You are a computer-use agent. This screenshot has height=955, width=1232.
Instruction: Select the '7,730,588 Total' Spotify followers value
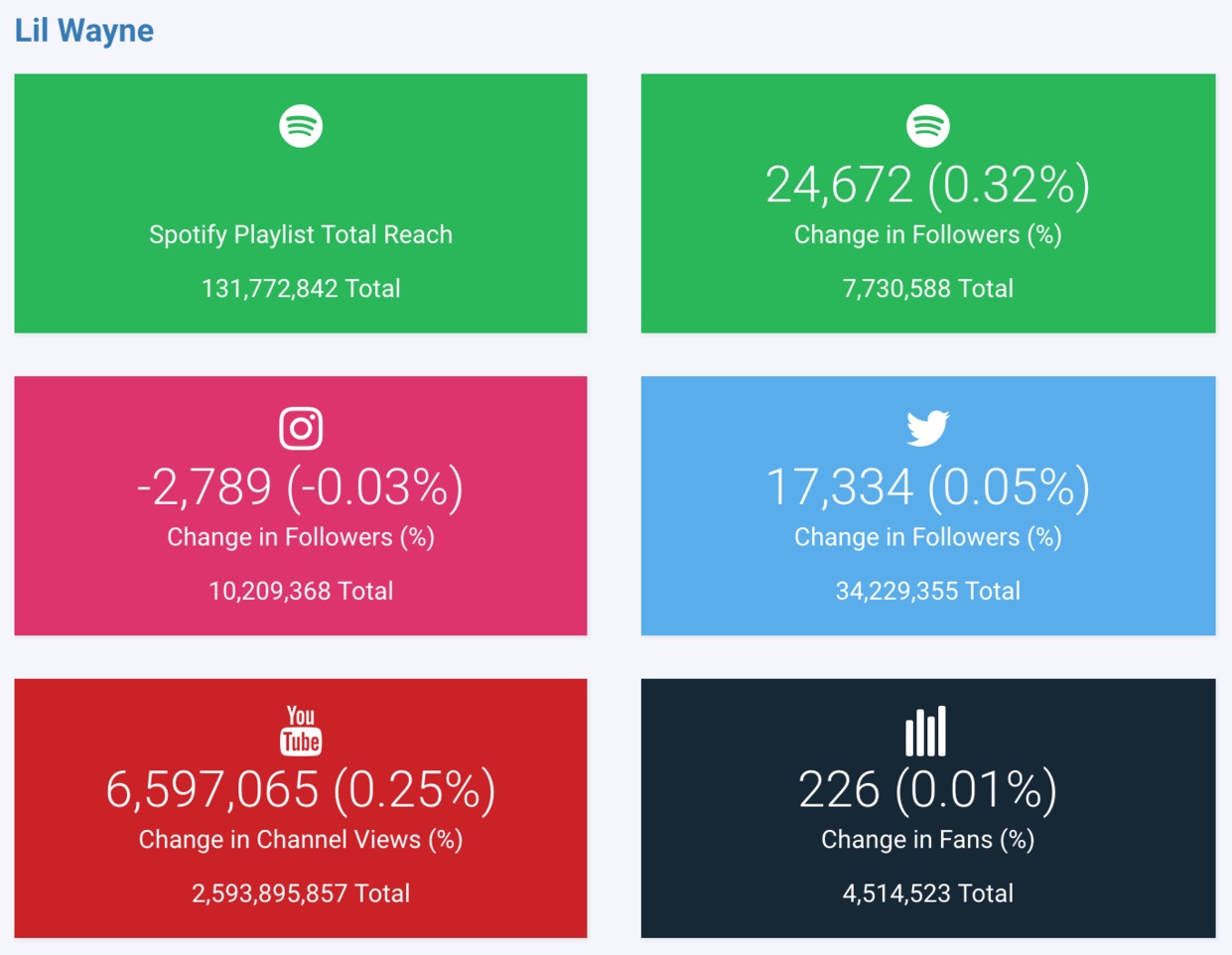click(x=928, y=289)
